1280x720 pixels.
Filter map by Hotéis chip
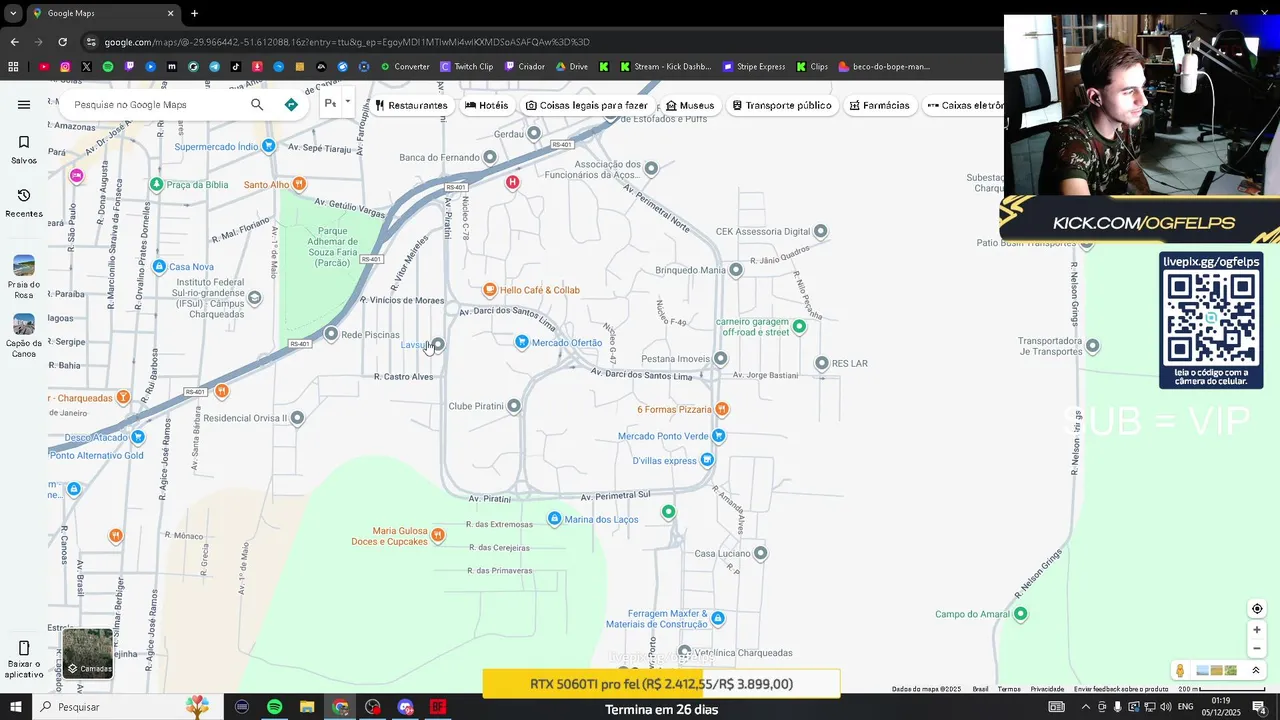487,105
